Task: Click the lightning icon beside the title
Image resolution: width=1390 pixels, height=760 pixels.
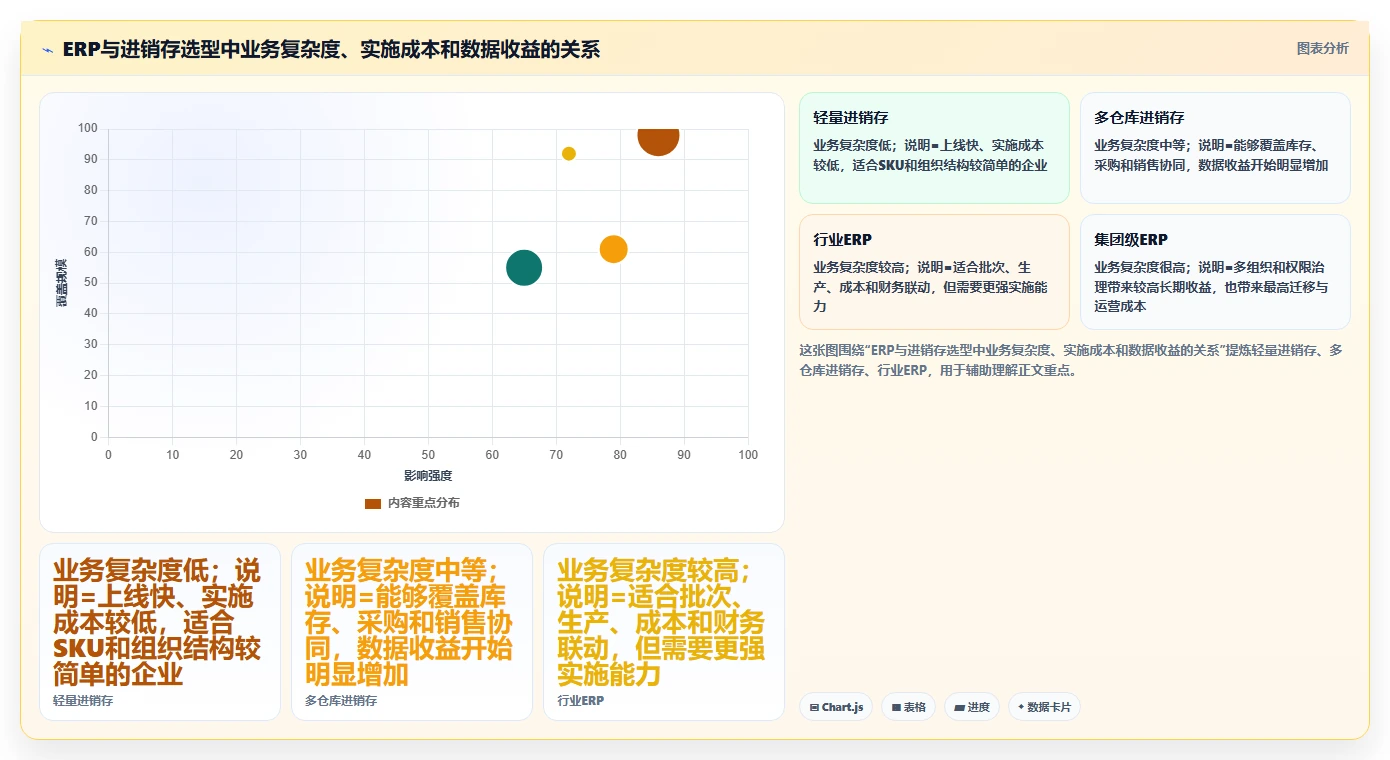Action: tap(47, 49)
